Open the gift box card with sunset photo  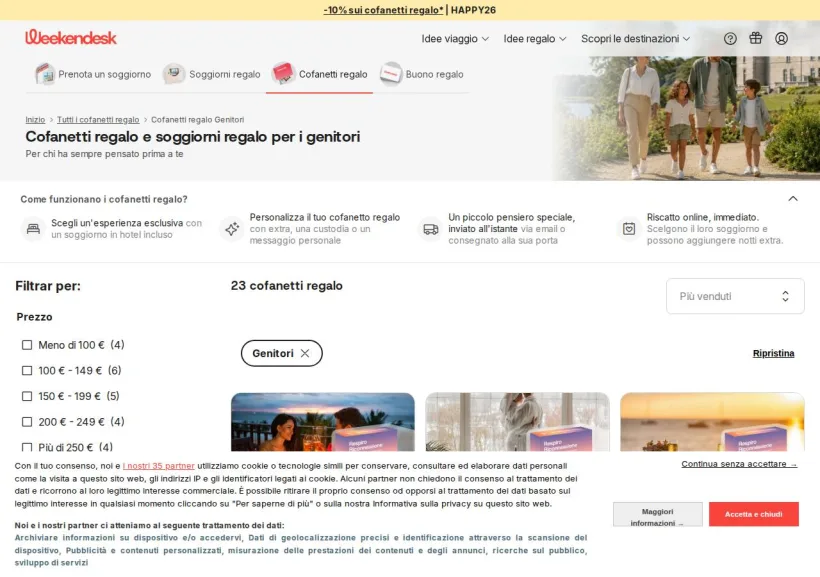(712, 422)
